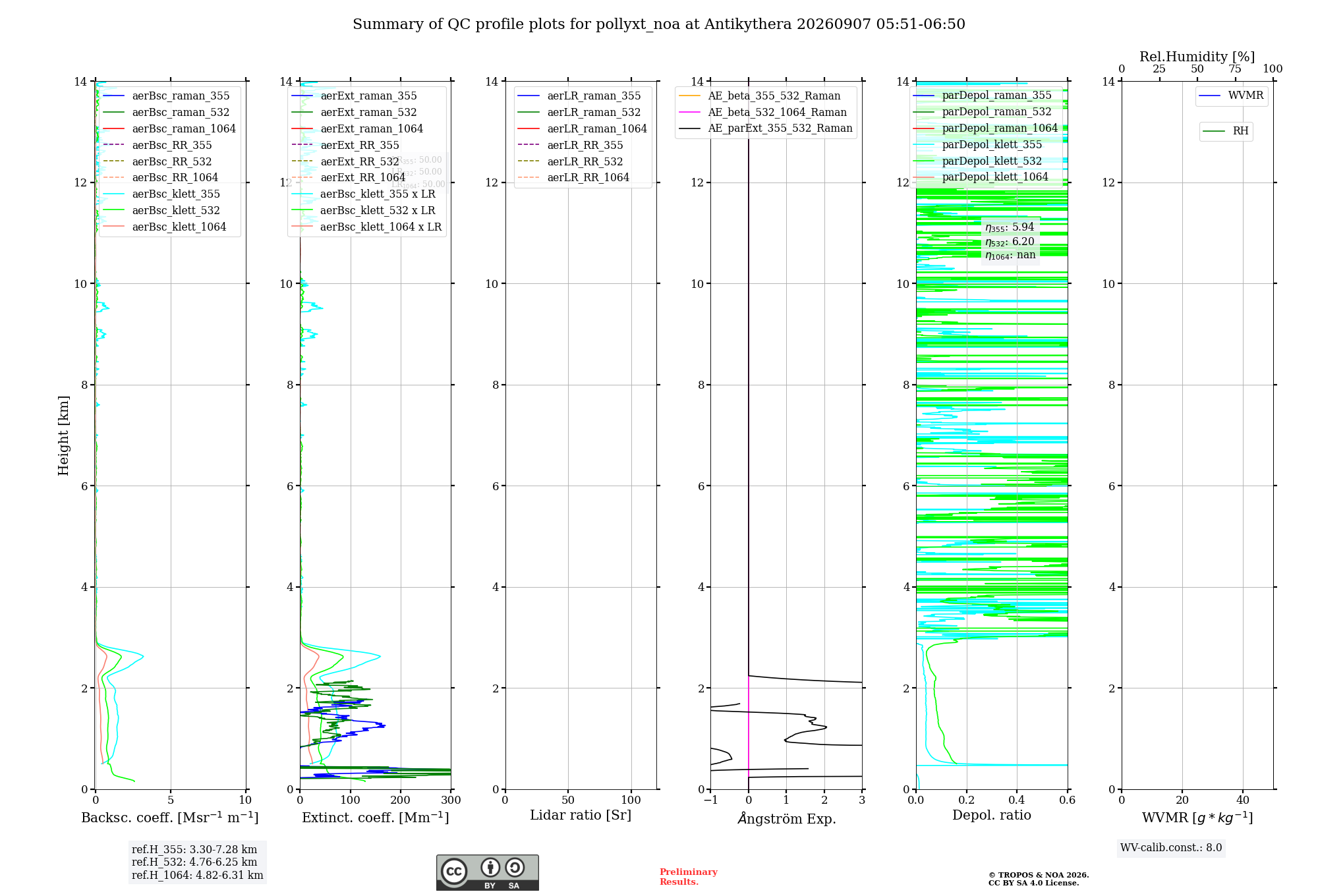Screen dimensions: 1318x896
Task: Click legend entry aerLR_RR_355
Action: tap(571, 145)
